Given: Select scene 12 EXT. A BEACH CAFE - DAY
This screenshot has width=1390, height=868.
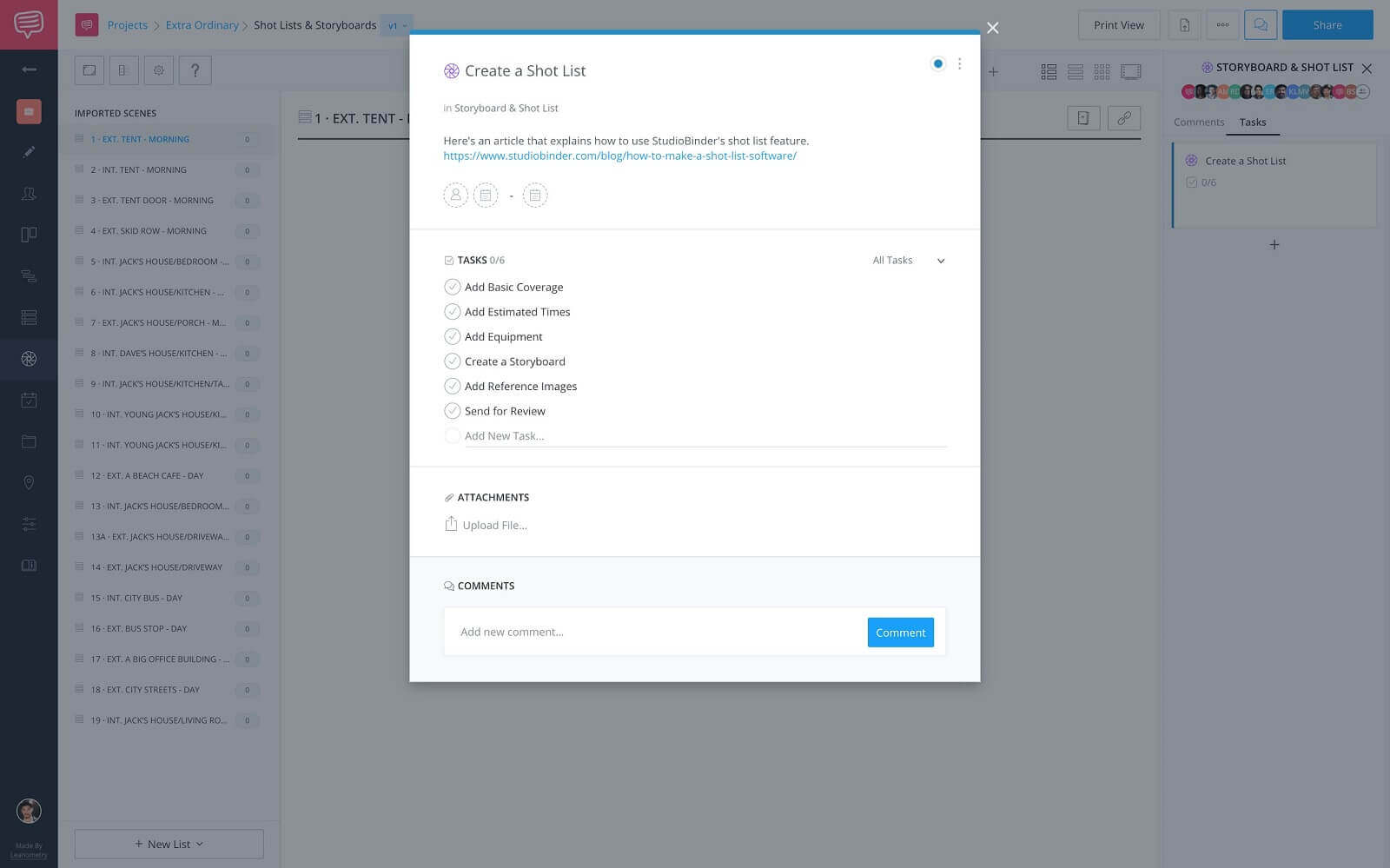Looking at the screenshot, I should click(x=166, y=476).
